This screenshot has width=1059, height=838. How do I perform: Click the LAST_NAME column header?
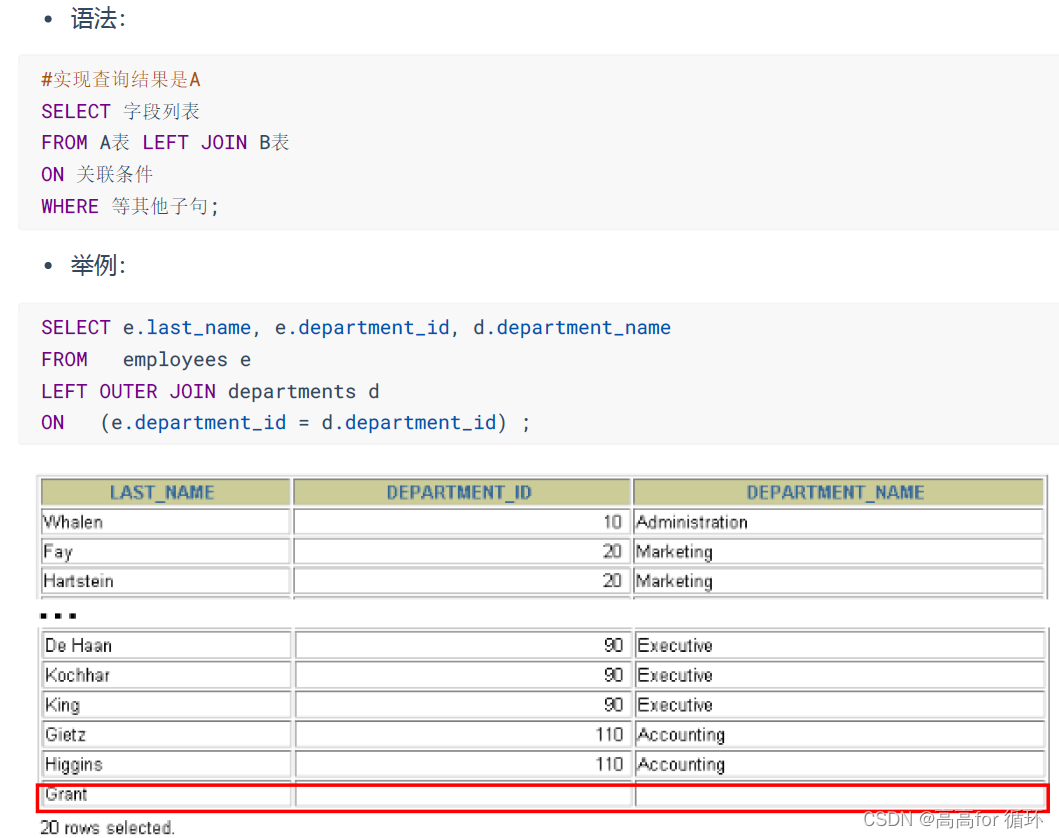click(165, 492)
